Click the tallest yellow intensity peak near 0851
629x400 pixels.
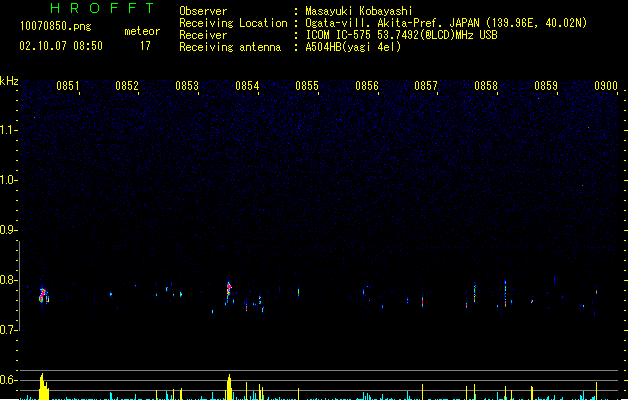click(43, 386)
